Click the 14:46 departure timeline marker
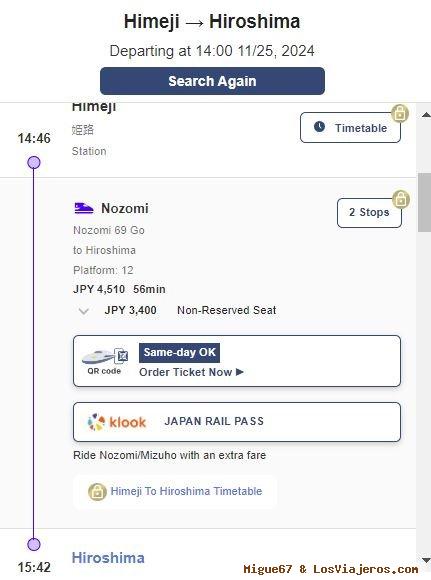Viewport: 431px width, 580px height. tap(34, 162)
